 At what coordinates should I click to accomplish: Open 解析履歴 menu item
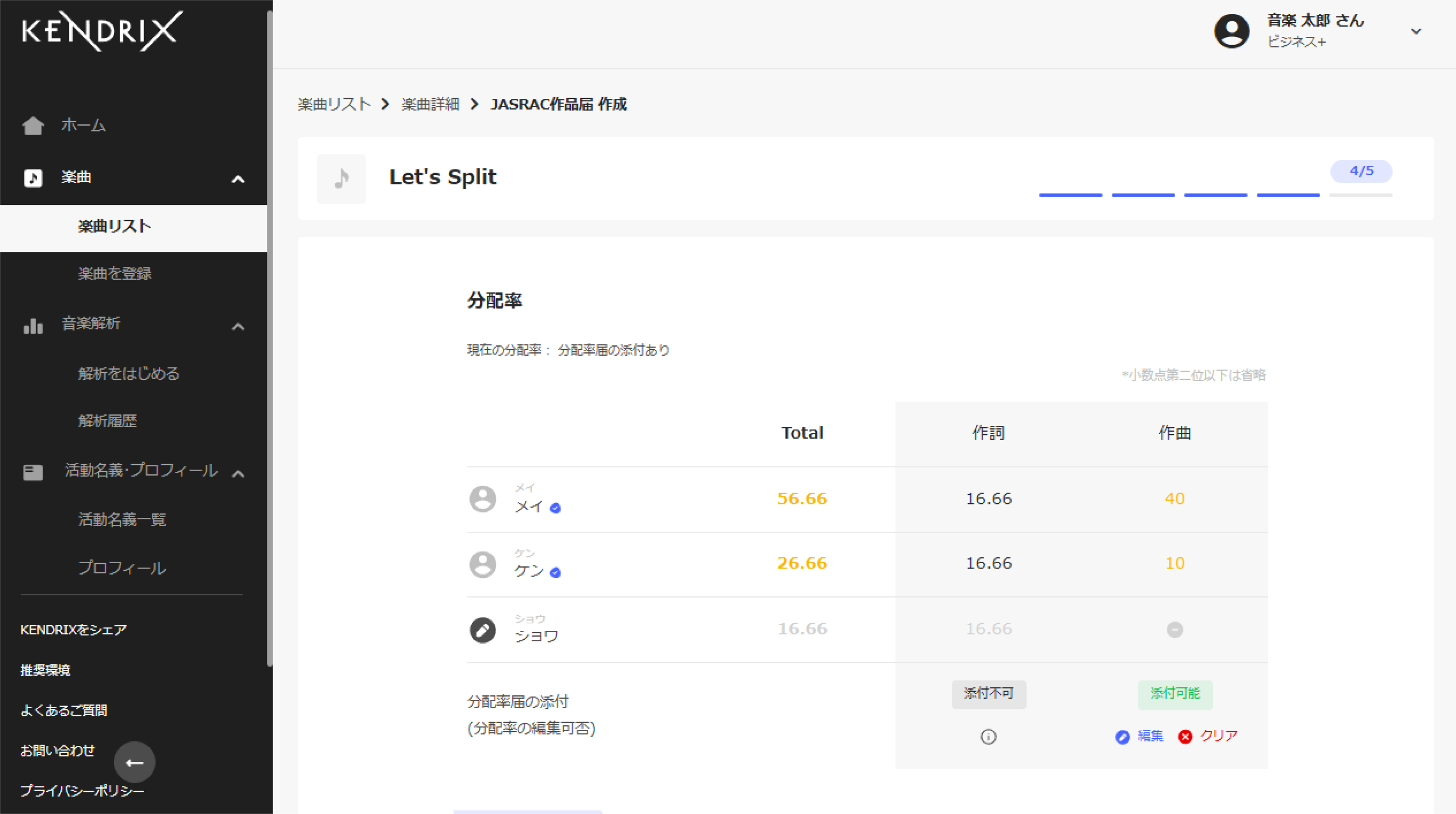[x=107, y=420]
